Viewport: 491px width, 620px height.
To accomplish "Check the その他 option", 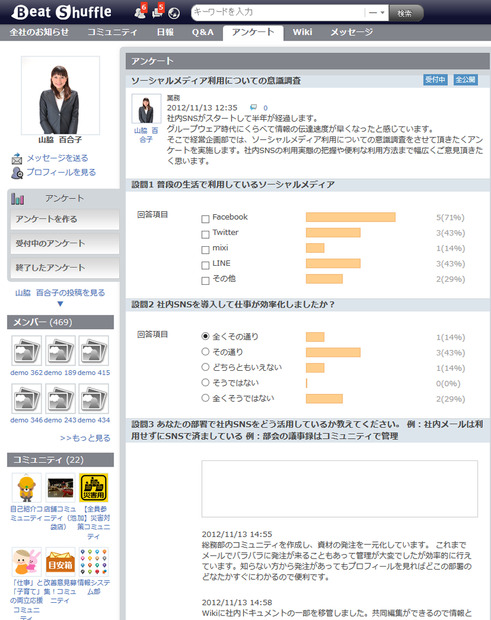I will [205, 280].
